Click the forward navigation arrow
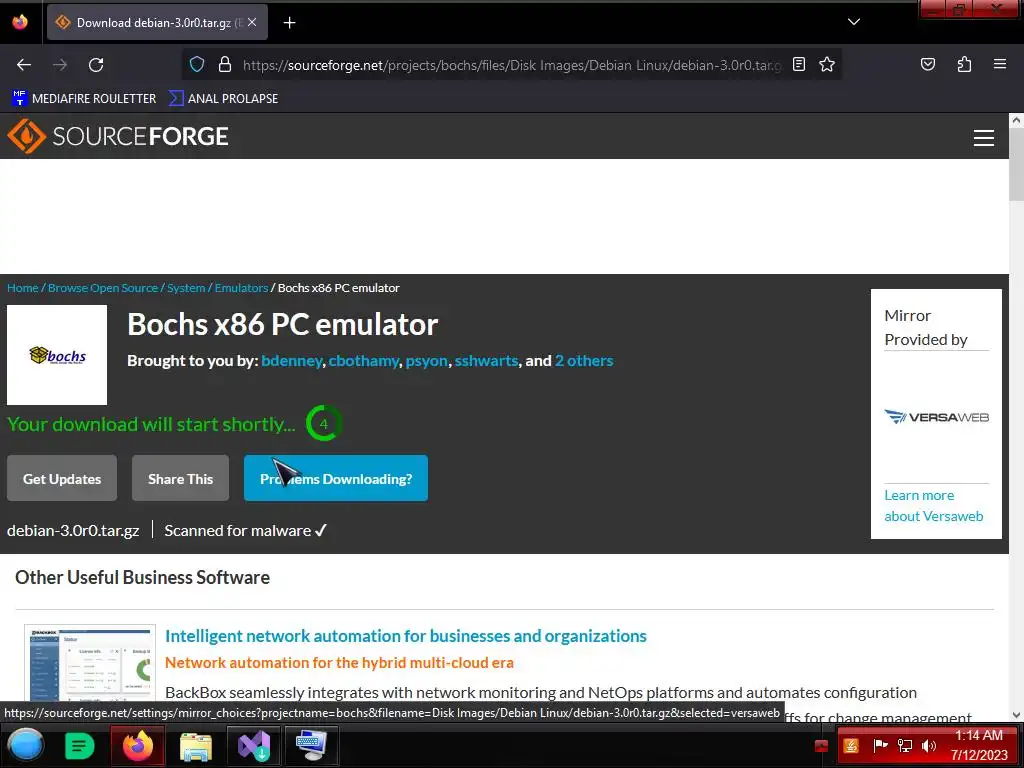 click(x=60, y=65)
